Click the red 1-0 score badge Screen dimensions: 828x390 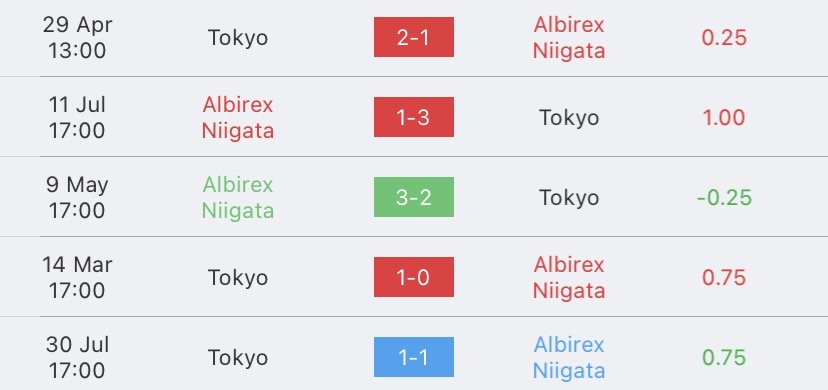click(413, 277)
